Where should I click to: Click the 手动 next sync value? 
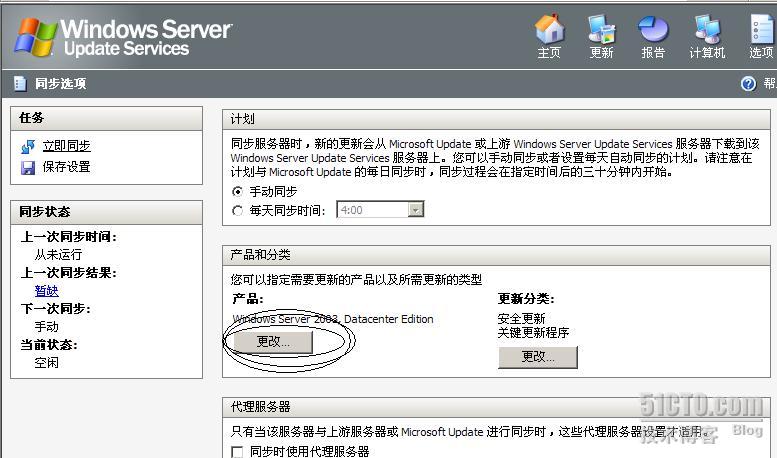[x=47, y=327]
